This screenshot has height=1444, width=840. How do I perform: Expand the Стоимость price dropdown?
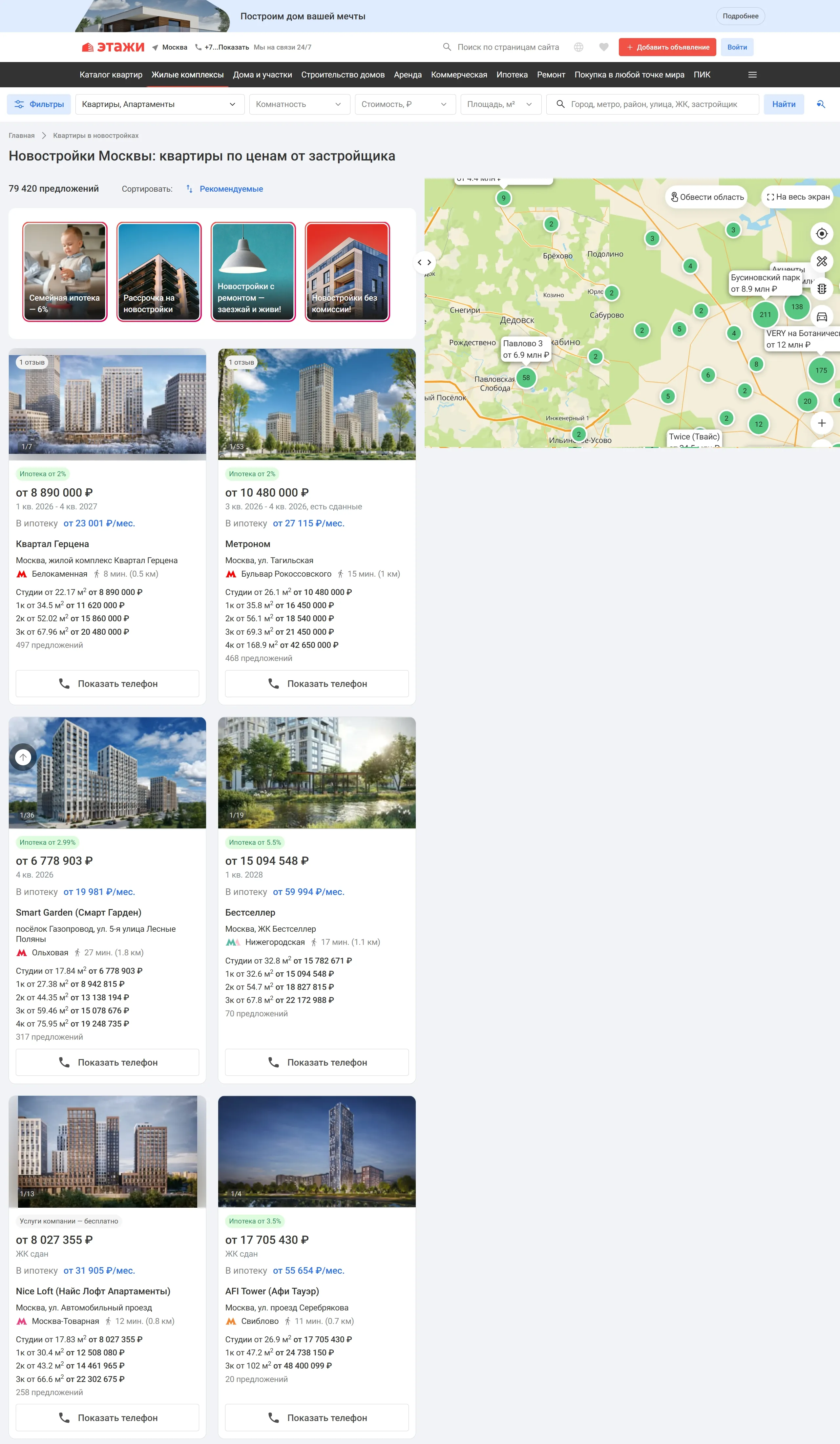pos(405,104)
